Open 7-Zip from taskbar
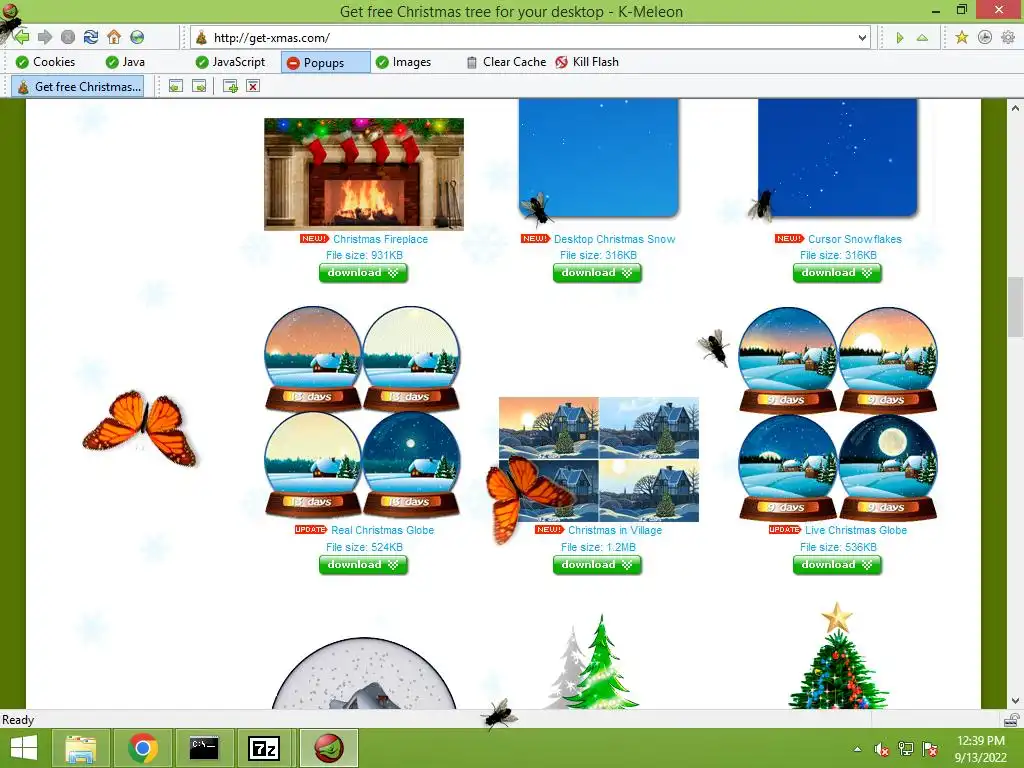This screenshot has width=1024, height=768. point(264,748)
